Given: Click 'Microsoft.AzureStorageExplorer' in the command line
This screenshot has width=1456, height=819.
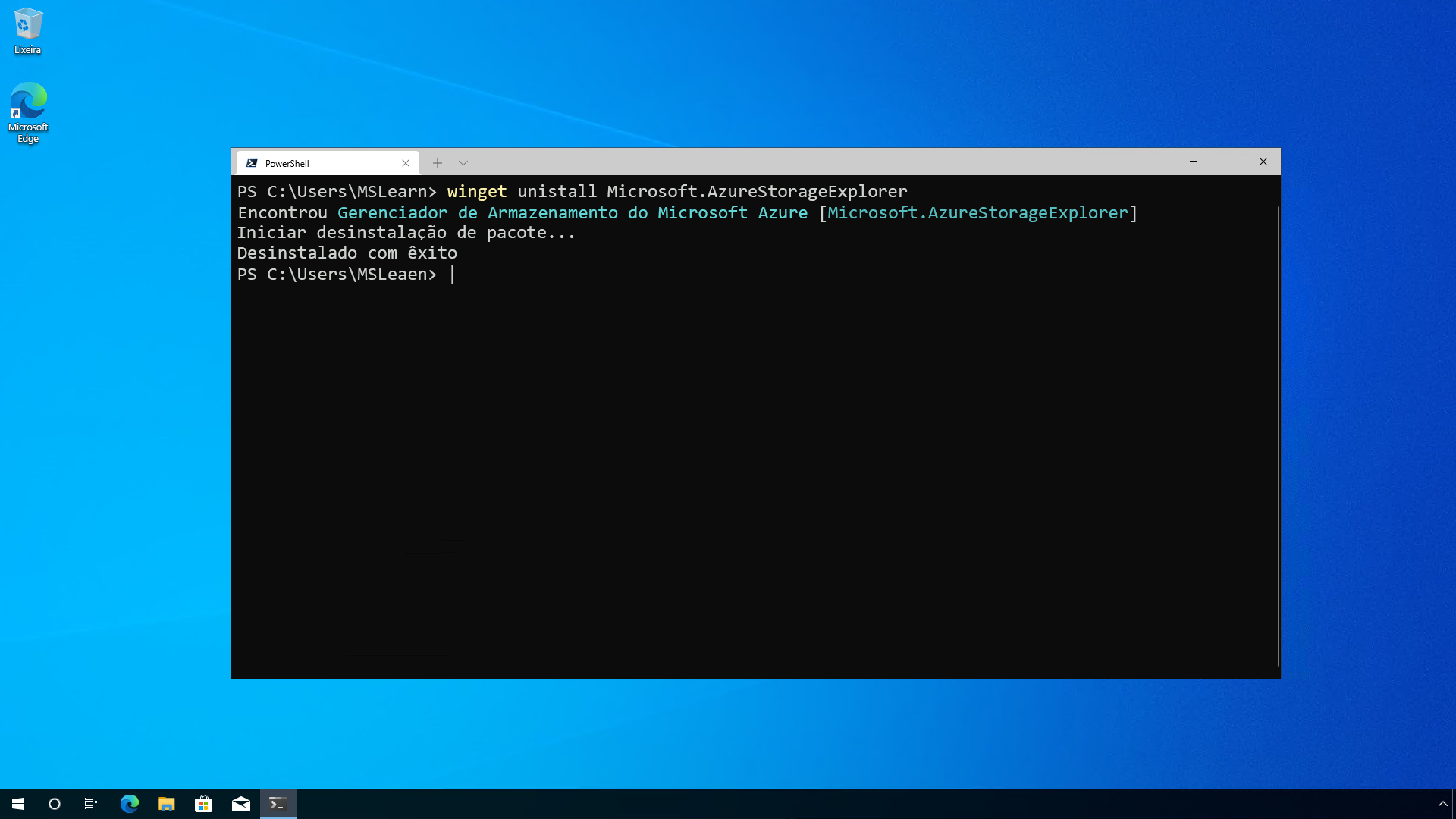Looking at the screenshot, I should tap(757, 192).
